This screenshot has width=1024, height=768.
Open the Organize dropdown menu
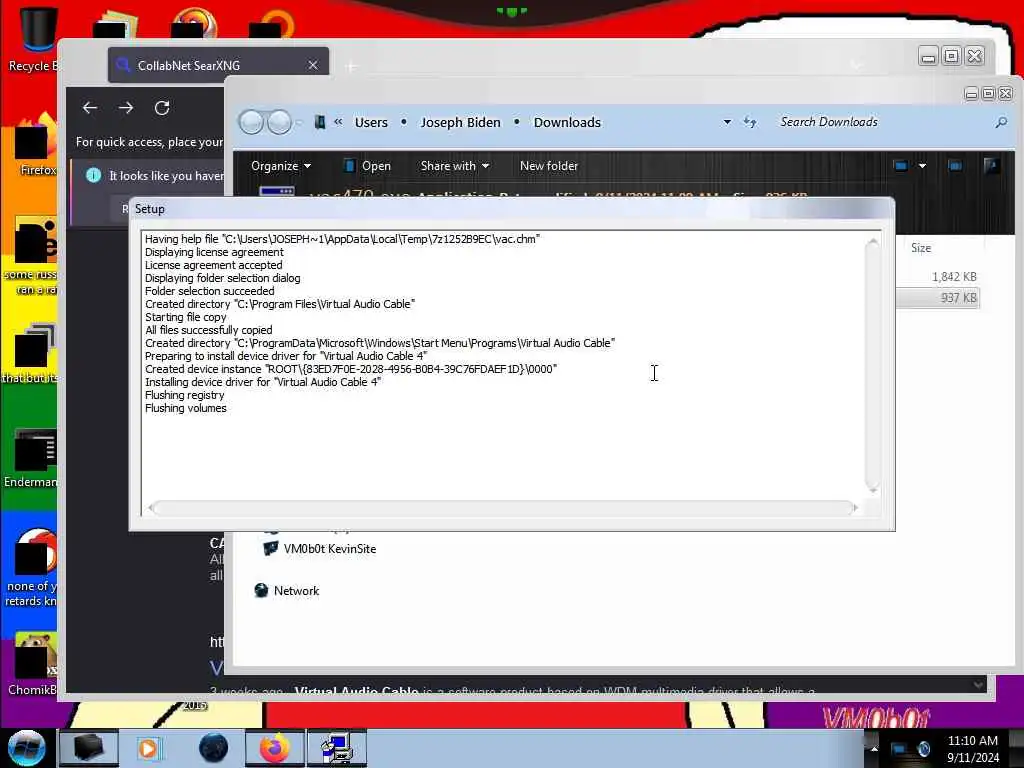281,166
